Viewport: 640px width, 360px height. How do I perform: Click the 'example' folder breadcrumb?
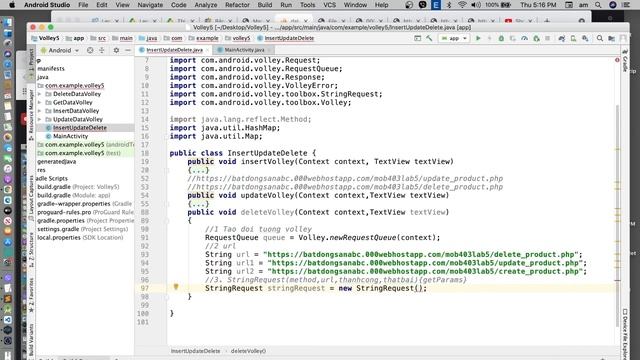click(203, 38)
